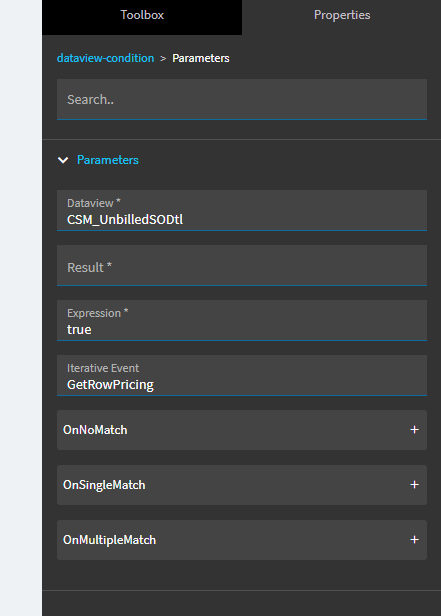The width and height of the screenshot is (441, 616).
Task: Click the plus icon on OnNoMatch
Action: (x=414, y=430)
